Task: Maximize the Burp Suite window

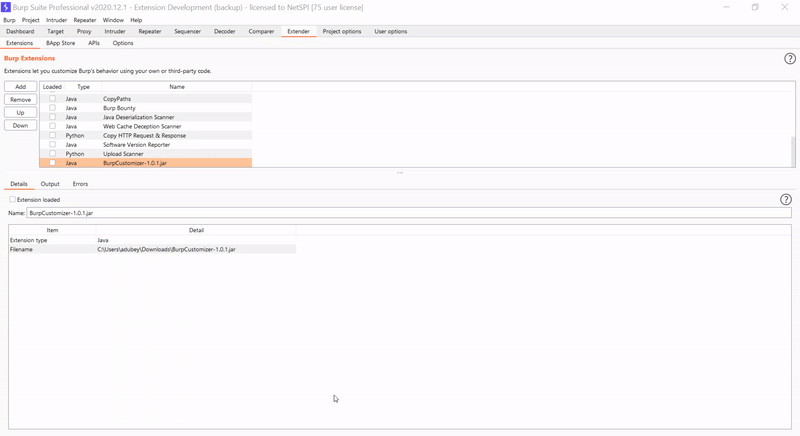Action: tap(755, 7)
